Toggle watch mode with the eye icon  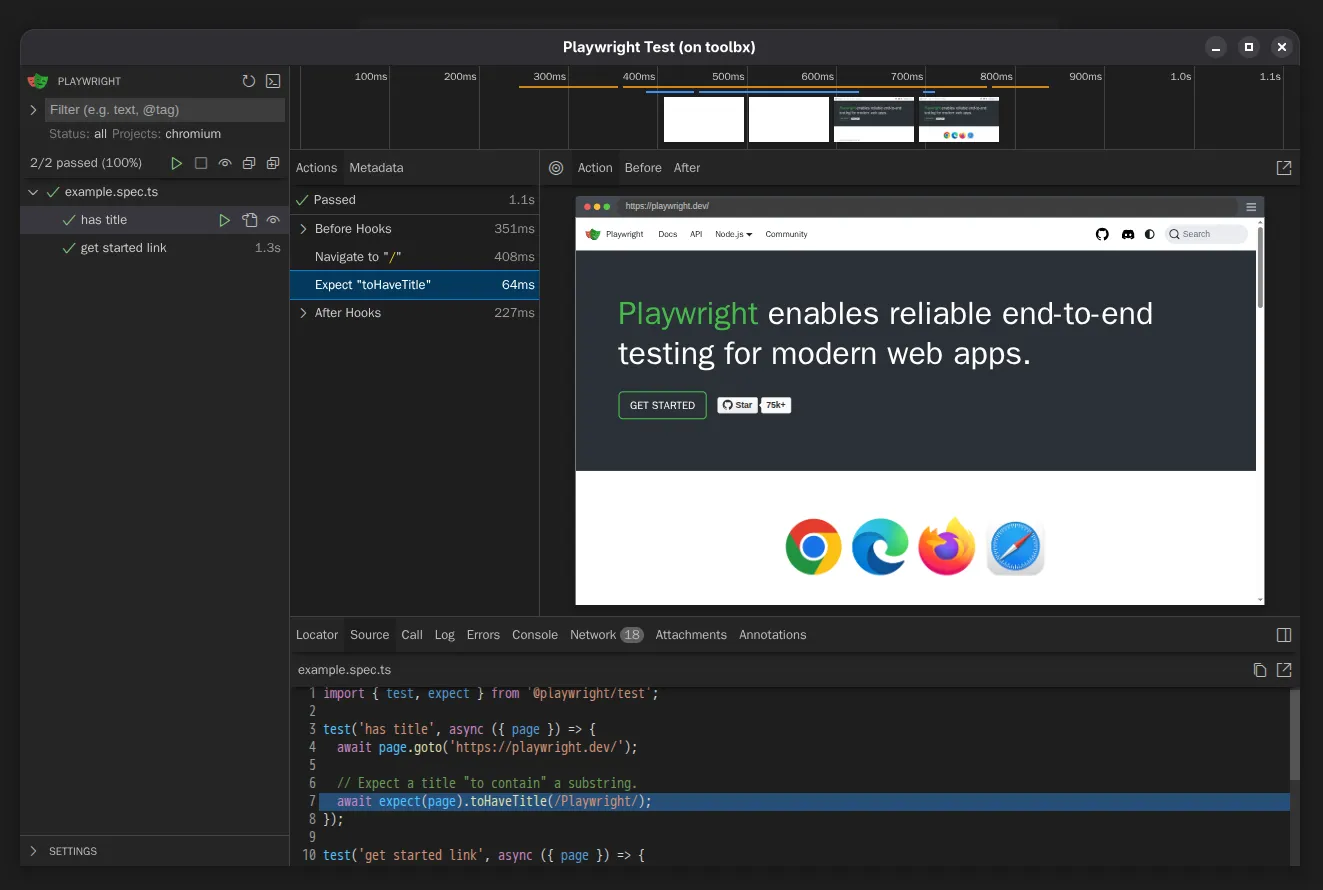tap(224, 162)
